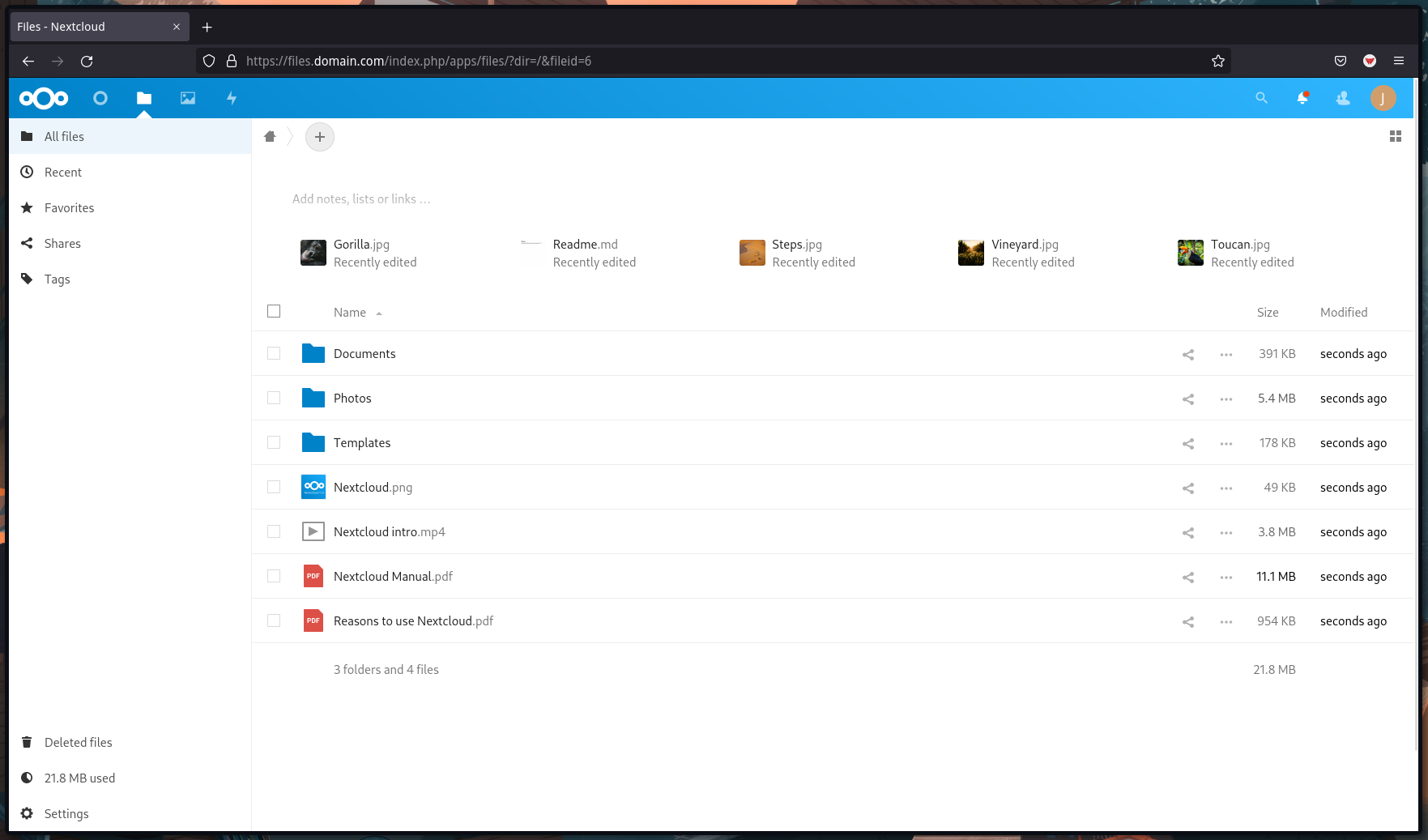Screen dimensions: 1428x840
Task: Share Nextcloud.png file
Action: point(1188,488)
